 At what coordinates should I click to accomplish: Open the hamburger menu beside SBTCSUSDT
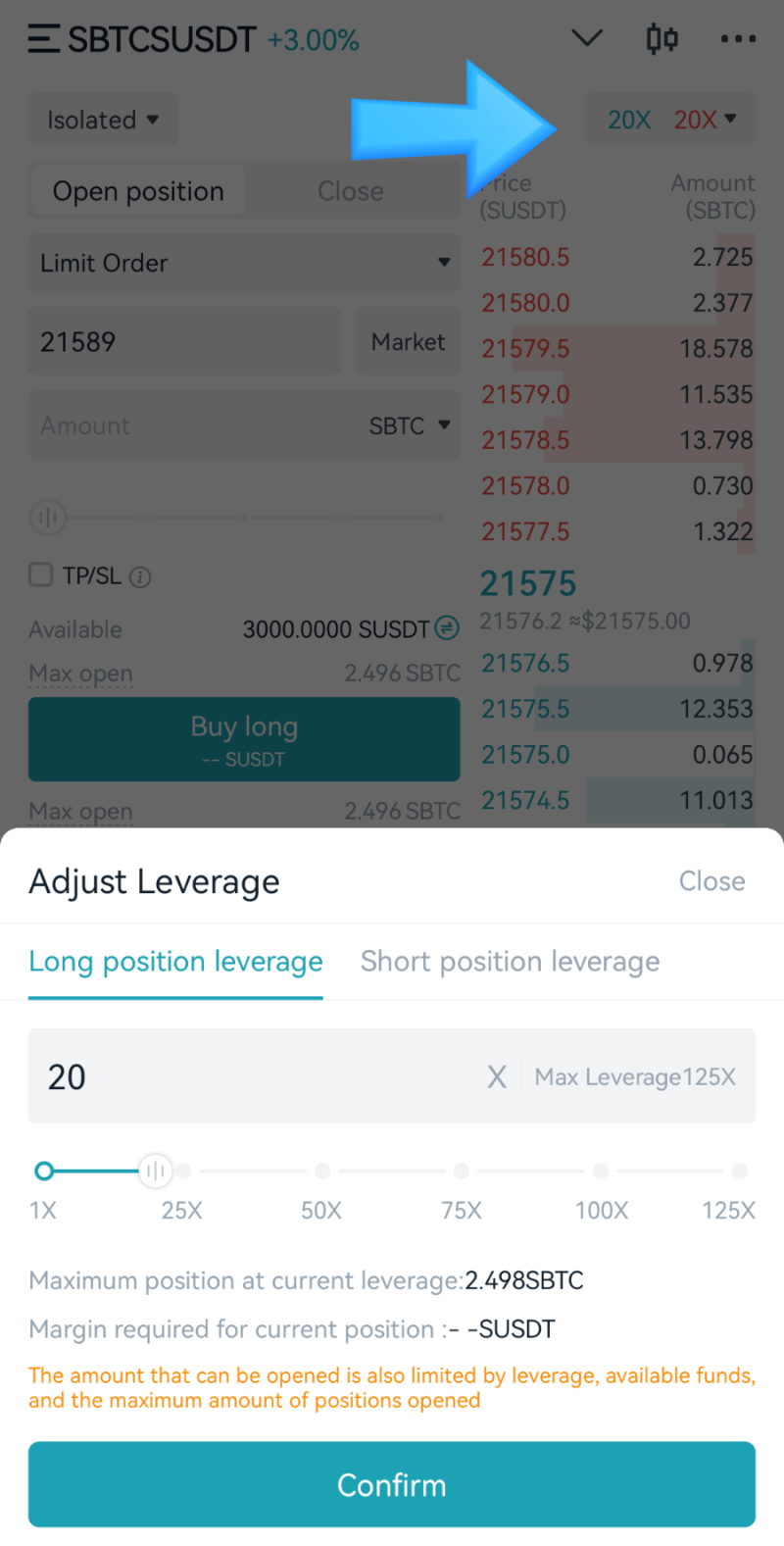(x=43, y=39)
